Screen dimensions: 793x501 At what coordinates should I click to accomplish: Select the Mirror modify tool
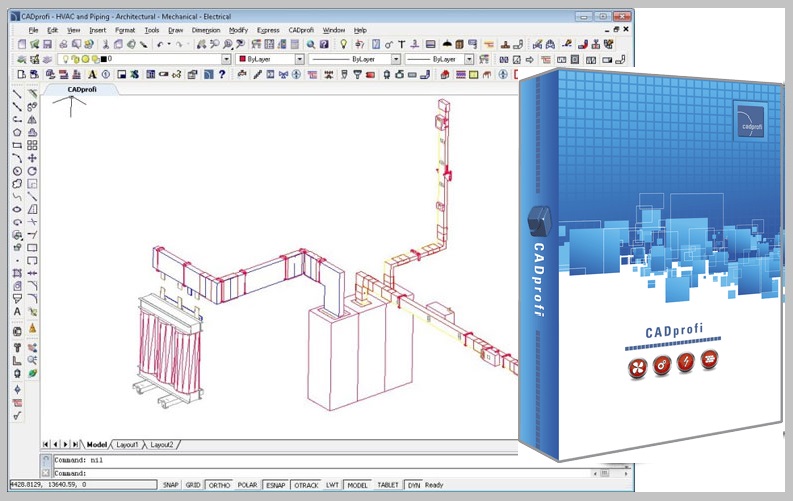(x=32, y=120)
